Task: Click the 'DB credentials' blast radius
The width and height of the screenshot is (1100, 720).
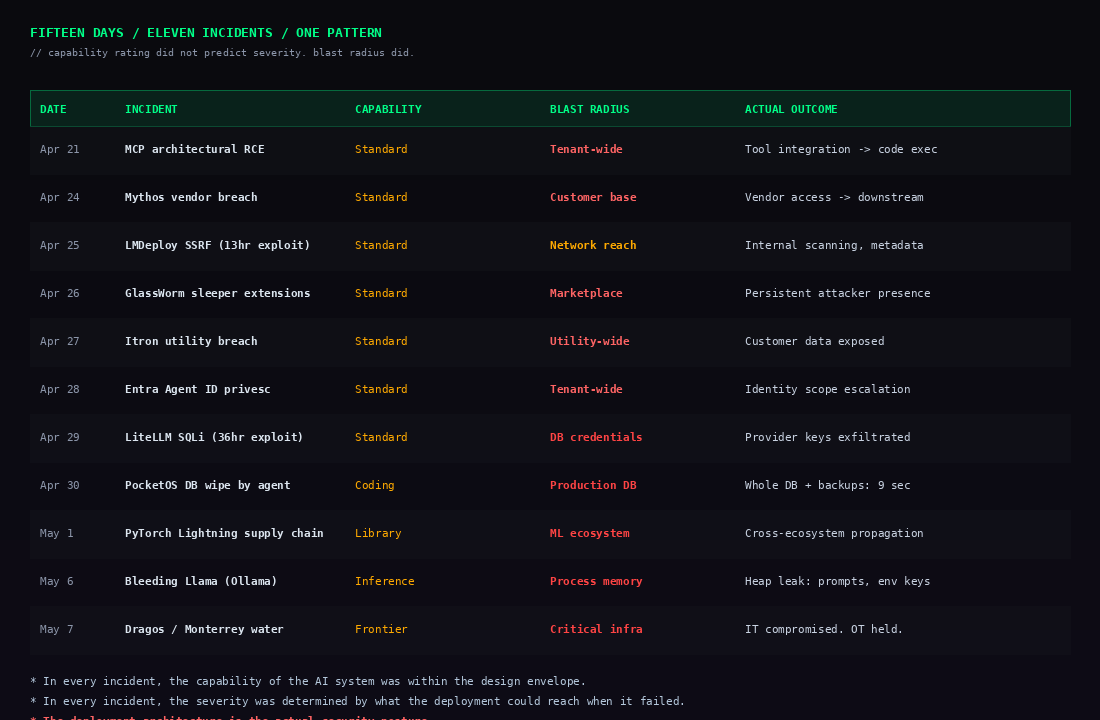Action: 596,437
